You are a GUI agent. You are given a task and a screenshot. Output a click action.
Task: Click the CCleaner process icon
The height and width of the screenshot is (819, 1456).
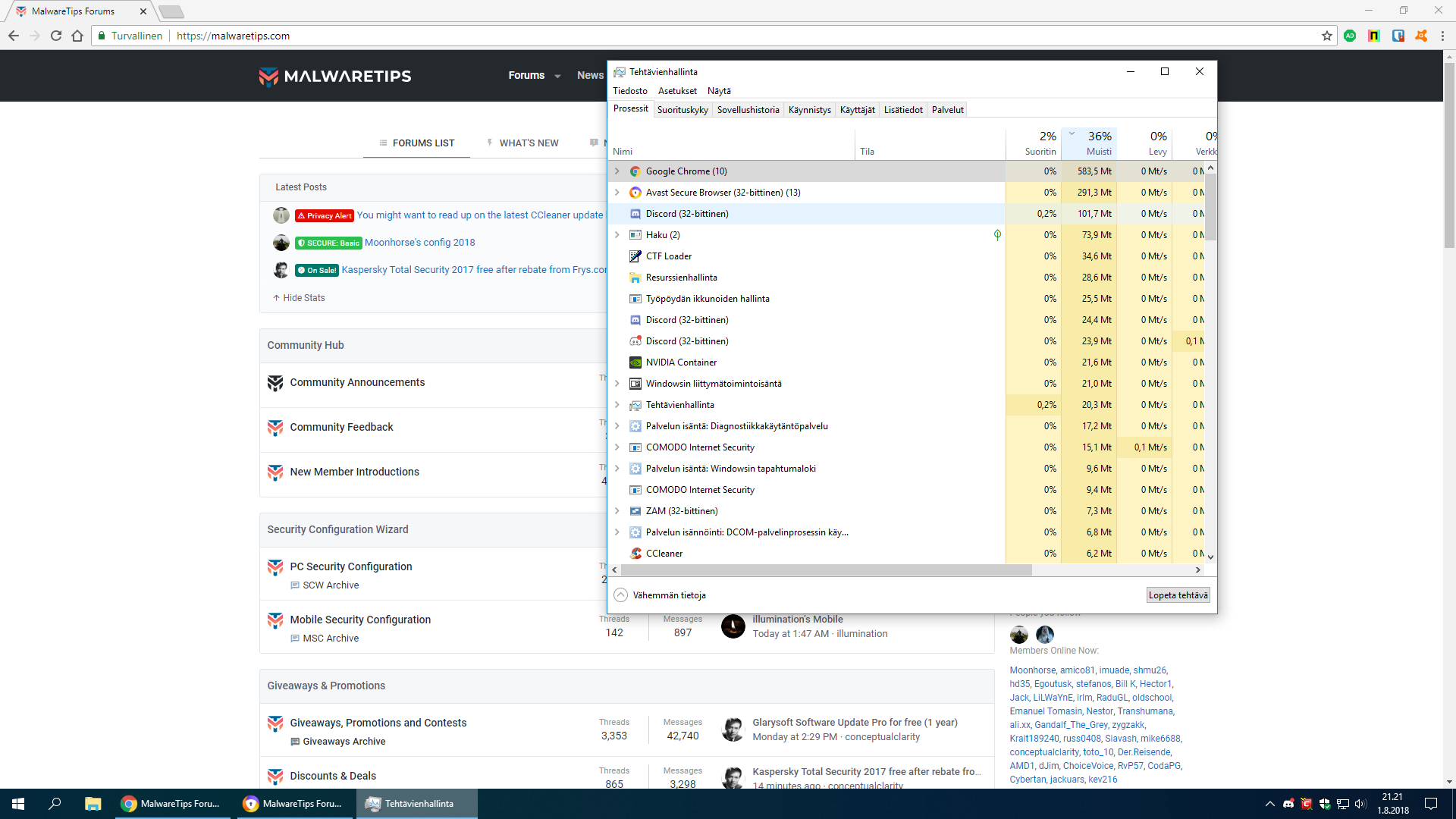[x=635, y=554]
